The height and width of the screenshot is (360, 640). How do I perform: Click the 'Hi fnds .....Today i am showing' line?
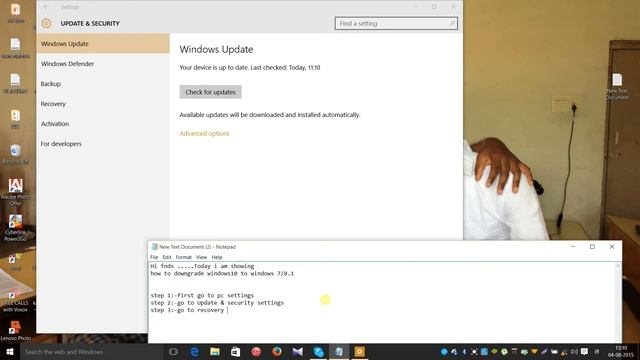[x=202, y=266]
